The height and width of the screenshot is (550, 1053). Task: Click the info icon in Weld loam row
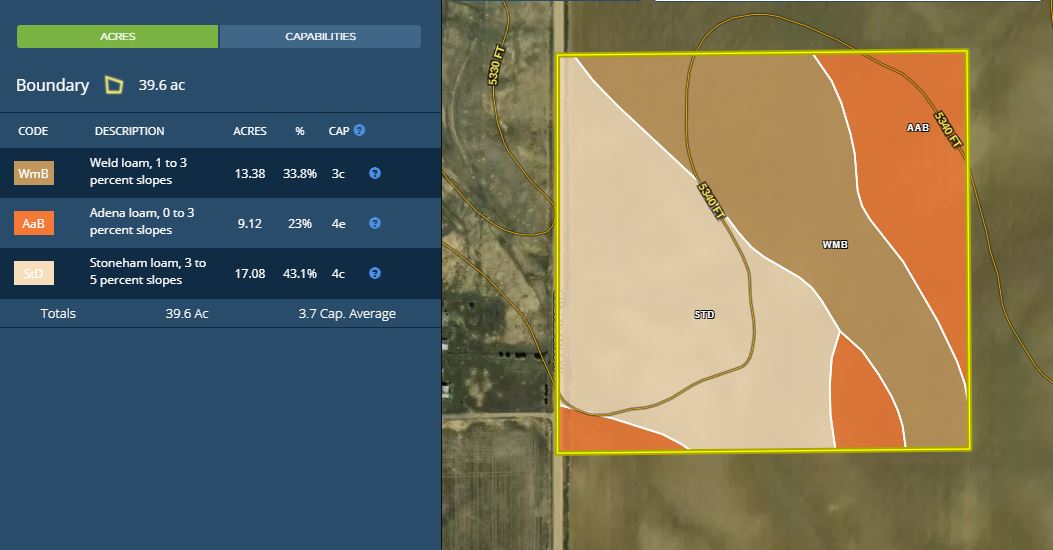click(375, 173)
